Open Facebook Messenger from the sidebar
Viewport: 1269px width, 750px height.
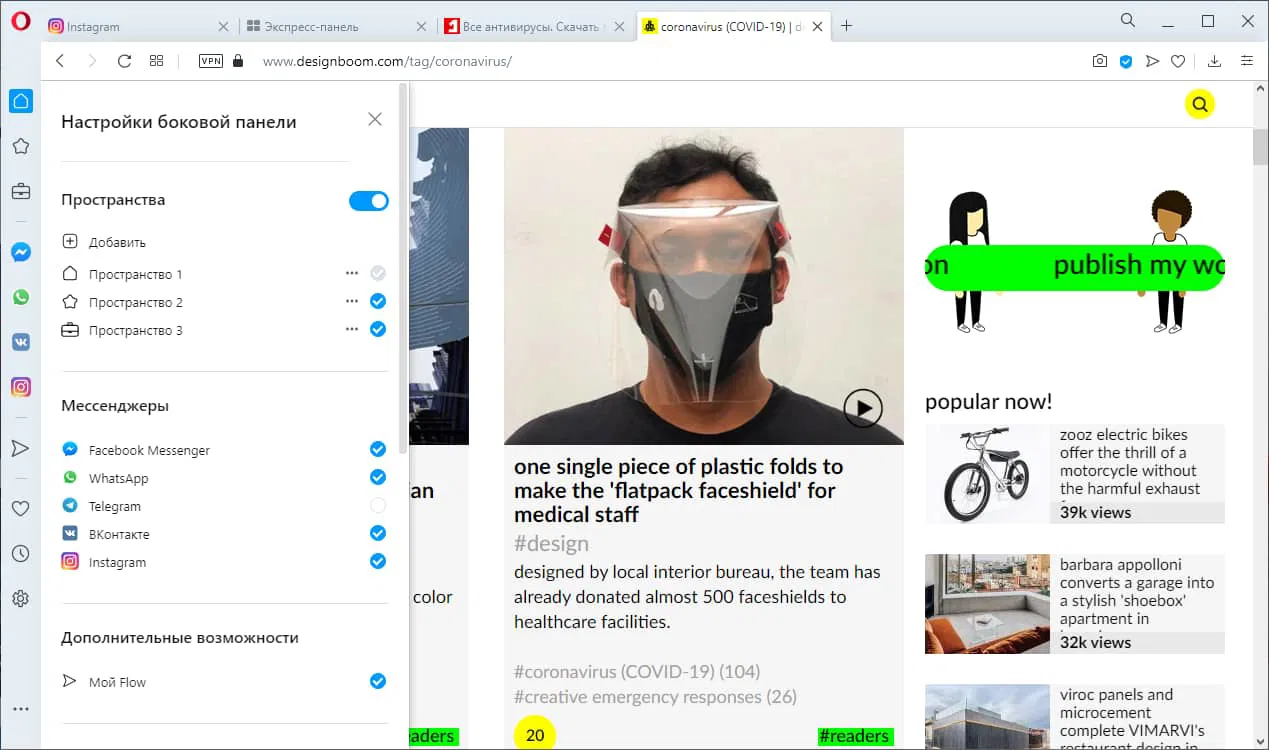[x=21, y=252]
